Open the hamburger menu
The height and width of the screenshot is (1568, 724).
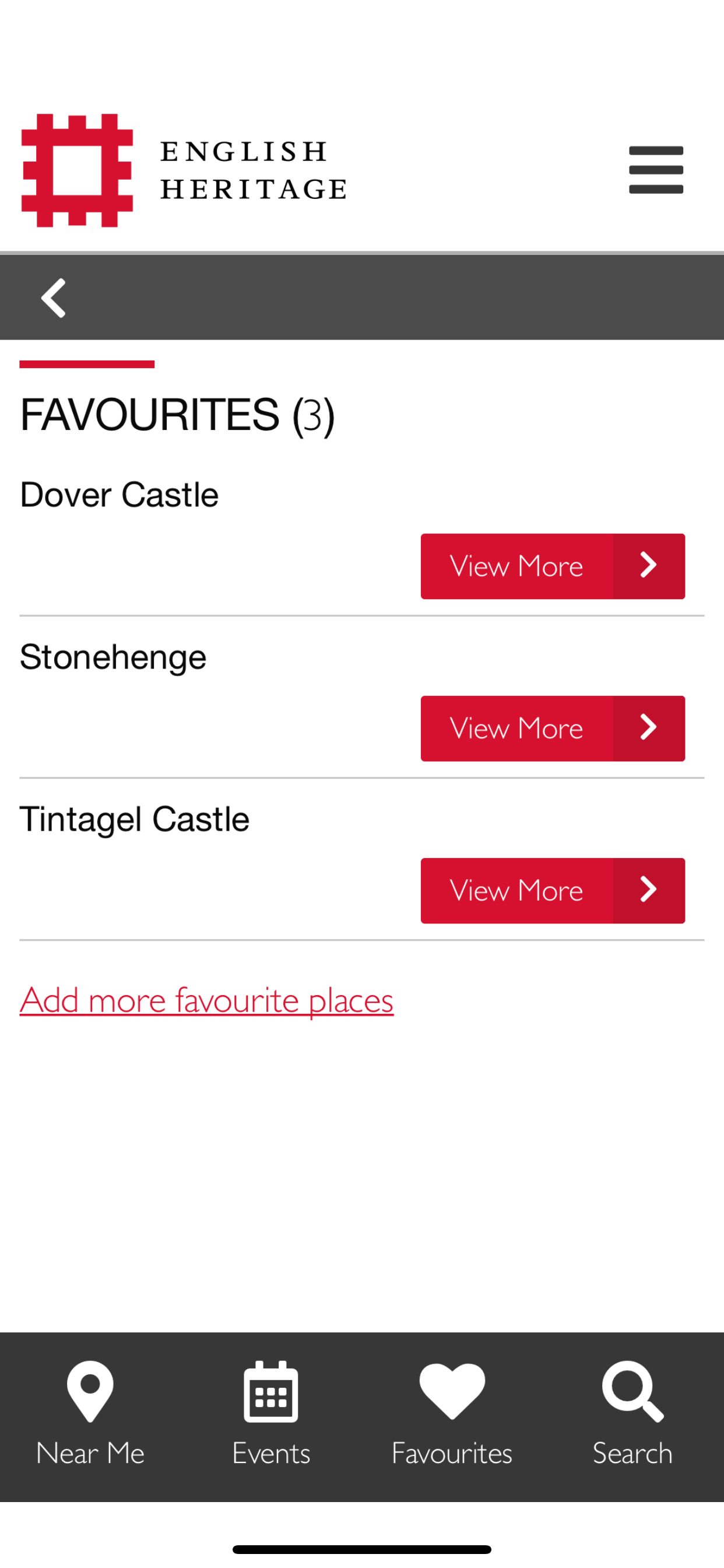coord(655,170)
